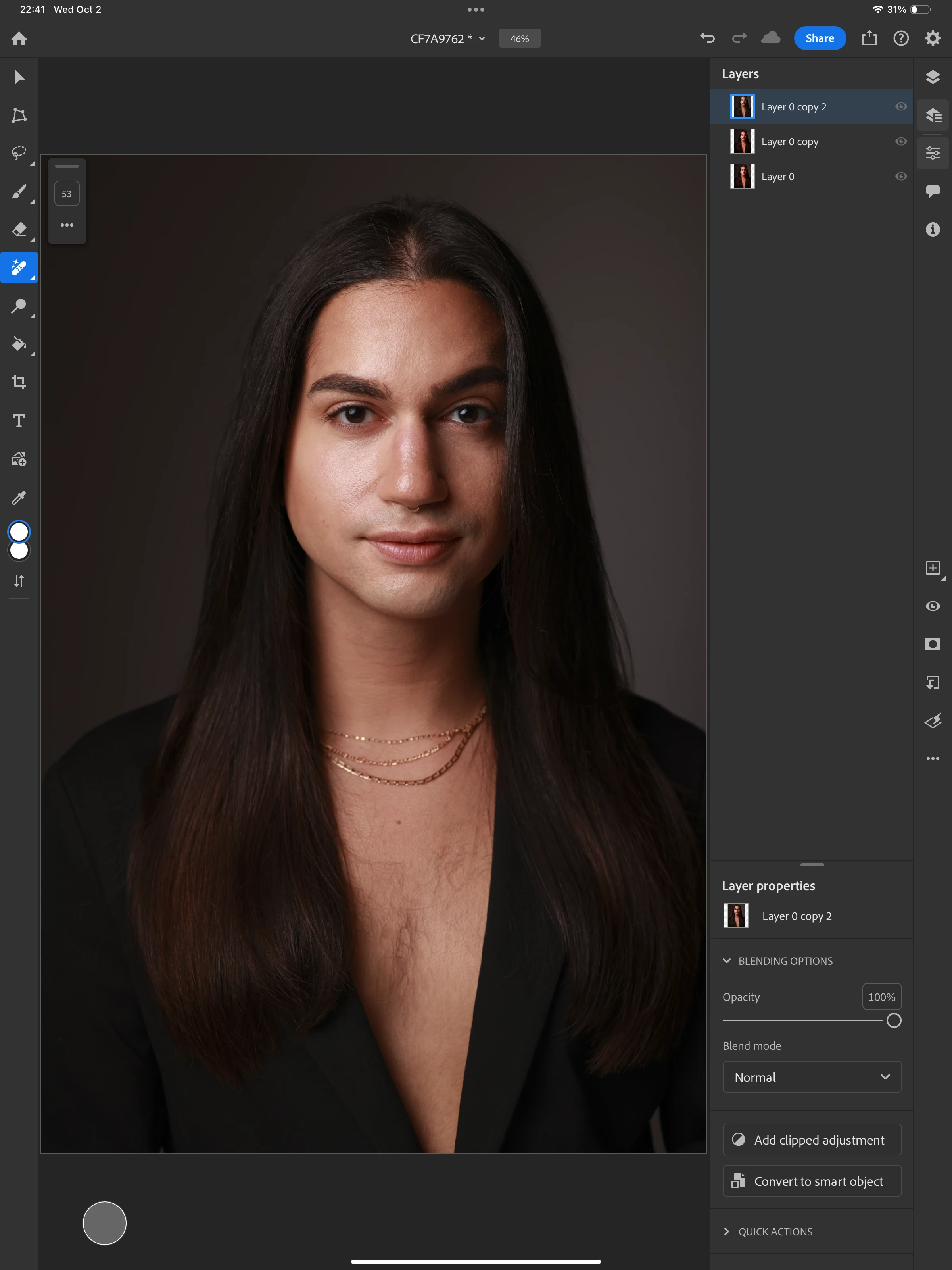Click the Opacity slider handle
This screenshot has height=1270, width=952.
[893, 1021]
